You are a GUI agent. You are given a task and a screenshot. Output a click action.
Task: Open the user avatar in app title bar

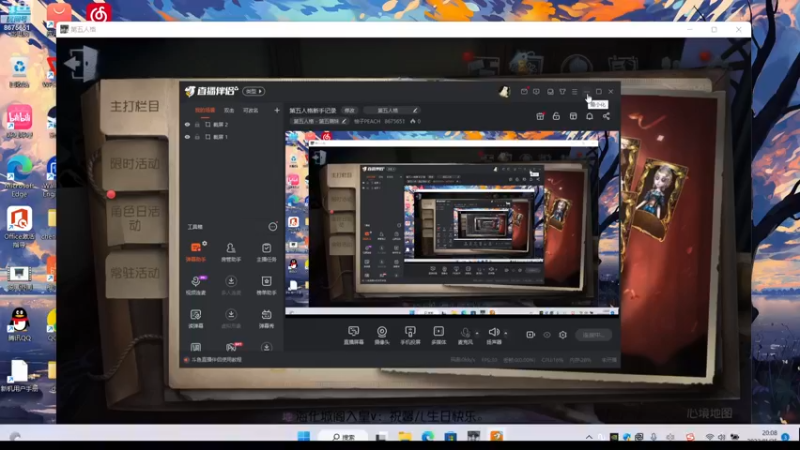pyautogui.click(x=504, y=91)
